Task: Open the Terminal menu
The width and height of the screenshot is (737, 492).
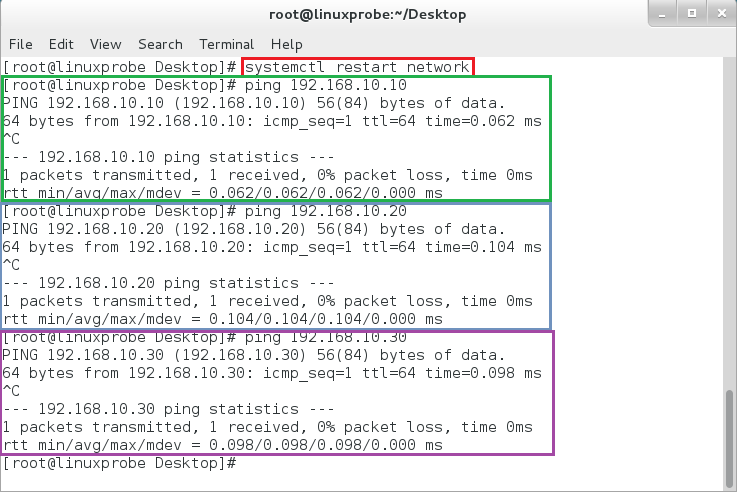Action: click(x=226, y=44)
